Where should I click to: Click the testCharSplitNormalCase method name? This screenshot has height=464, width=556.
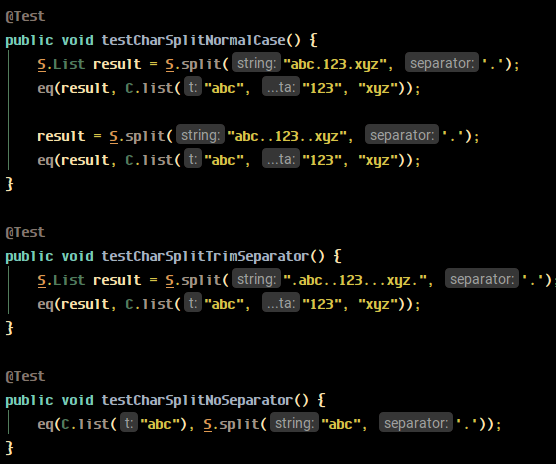point(193,40)
